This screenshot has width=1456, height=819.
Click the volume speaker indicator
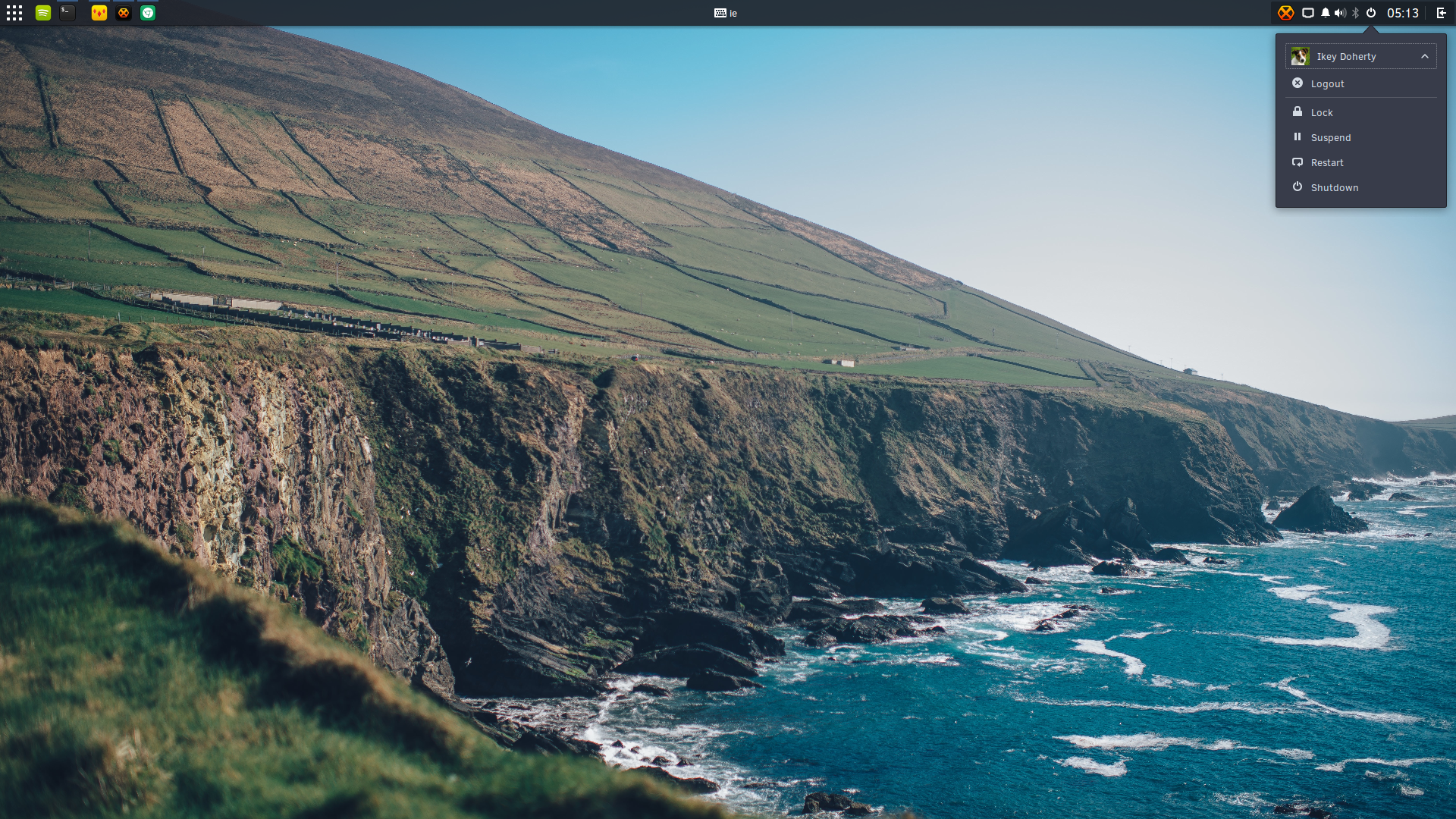pyautogui.click(x=1340, y=13)
